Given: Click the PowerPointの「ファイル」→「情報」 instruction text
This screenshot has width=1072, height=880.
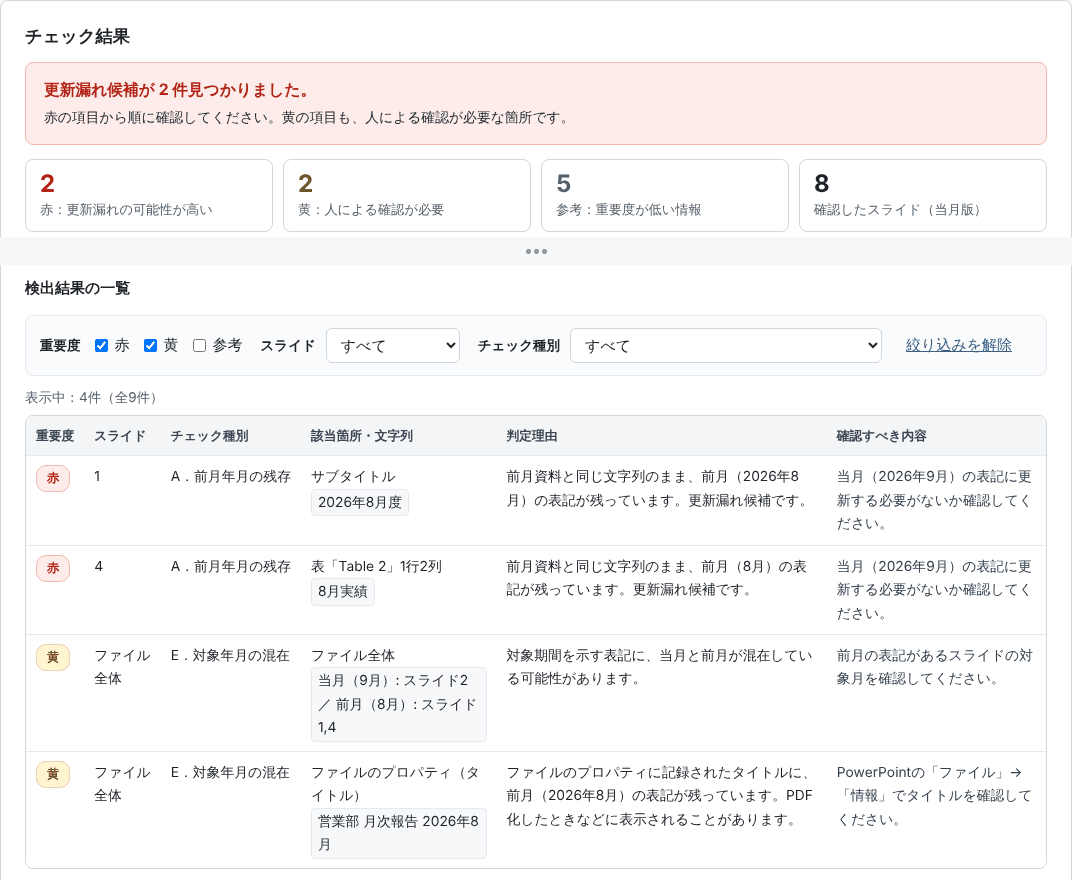Looking at the screenshot, I should tap(934, 796).
